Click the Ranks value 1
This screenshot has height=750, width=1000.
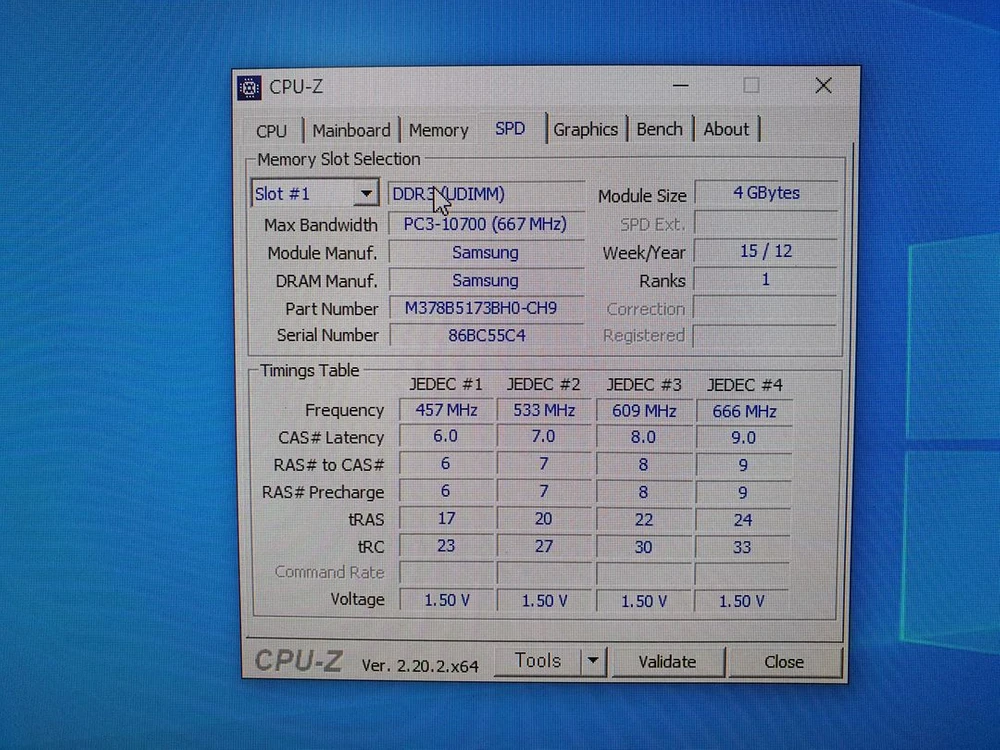[x=765, y=279]
